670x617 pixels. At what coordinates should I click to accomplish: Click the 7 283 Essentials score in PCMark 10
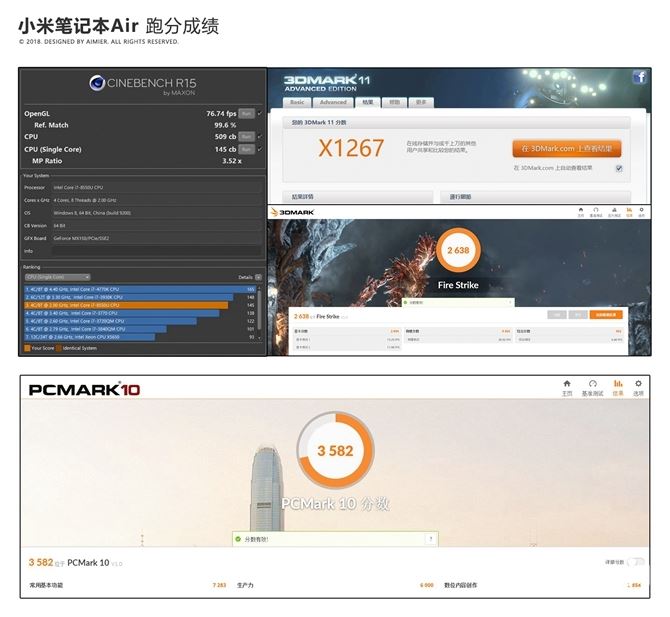coord(219,585)
